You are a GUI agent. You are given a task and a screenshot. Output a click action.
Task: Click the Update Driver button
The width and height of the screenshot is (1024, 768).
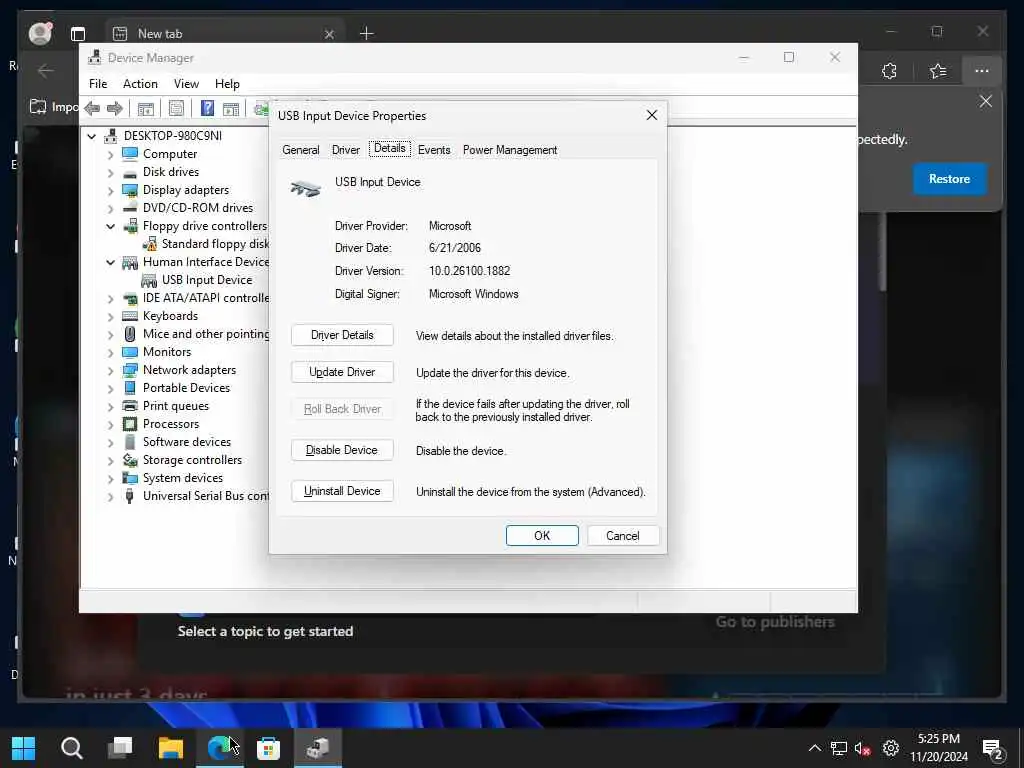[342, 372]
